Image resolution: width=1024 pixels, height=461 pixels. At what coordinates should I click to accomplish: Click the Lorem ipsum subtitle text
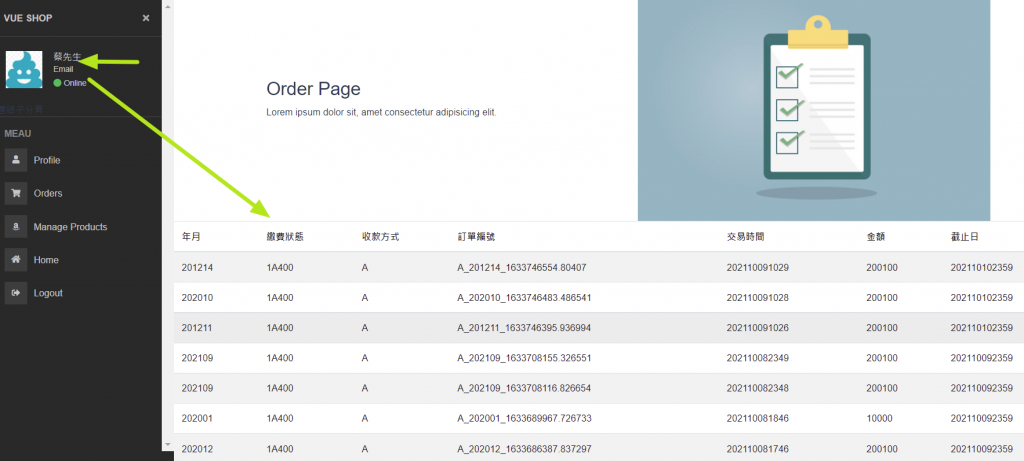(x=381, y=112)
